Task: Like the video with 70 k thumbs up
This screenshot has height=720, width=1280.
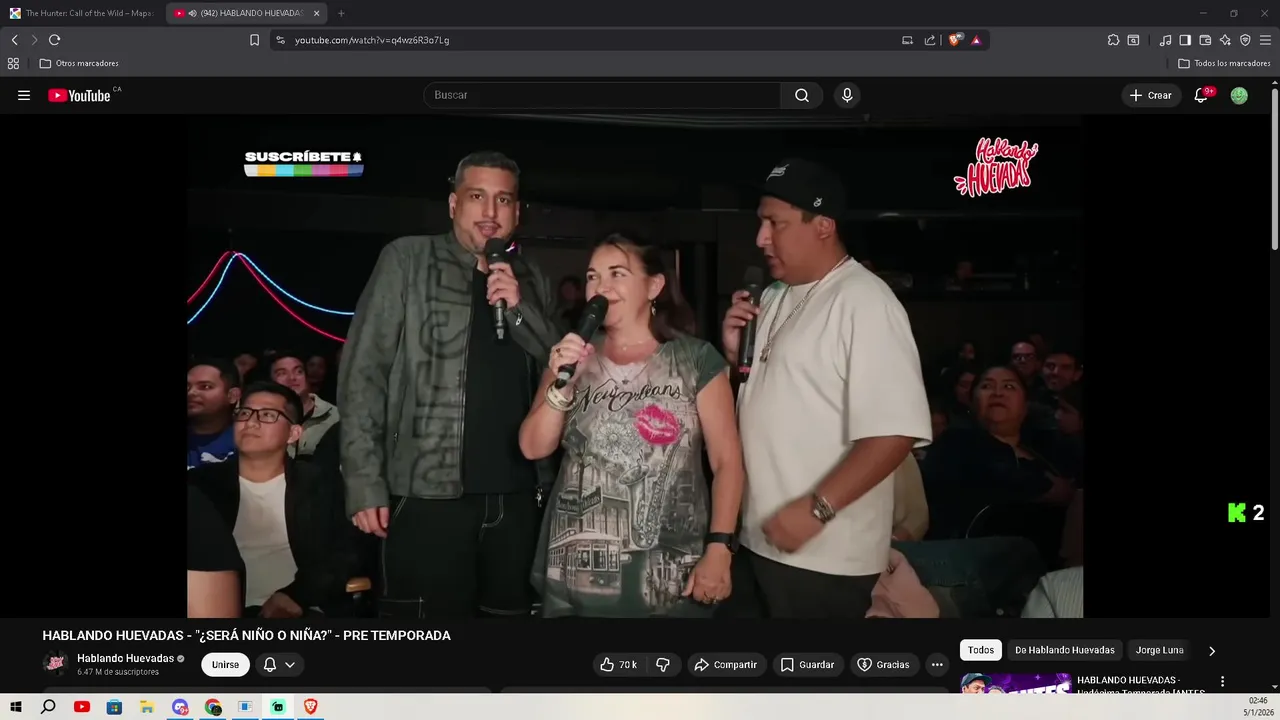Action: pos(618,664)
